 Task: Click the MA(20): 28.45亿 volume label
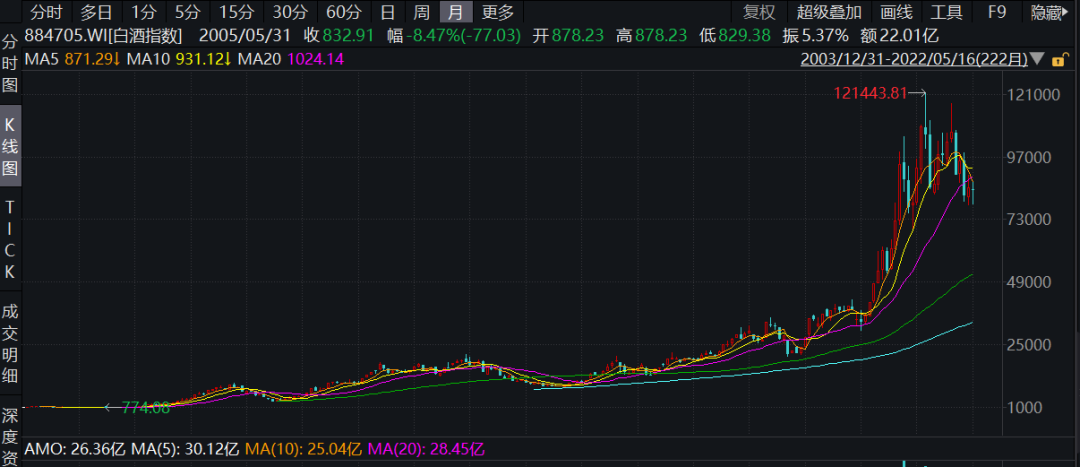pyautogui.click(x=427, y=450)
